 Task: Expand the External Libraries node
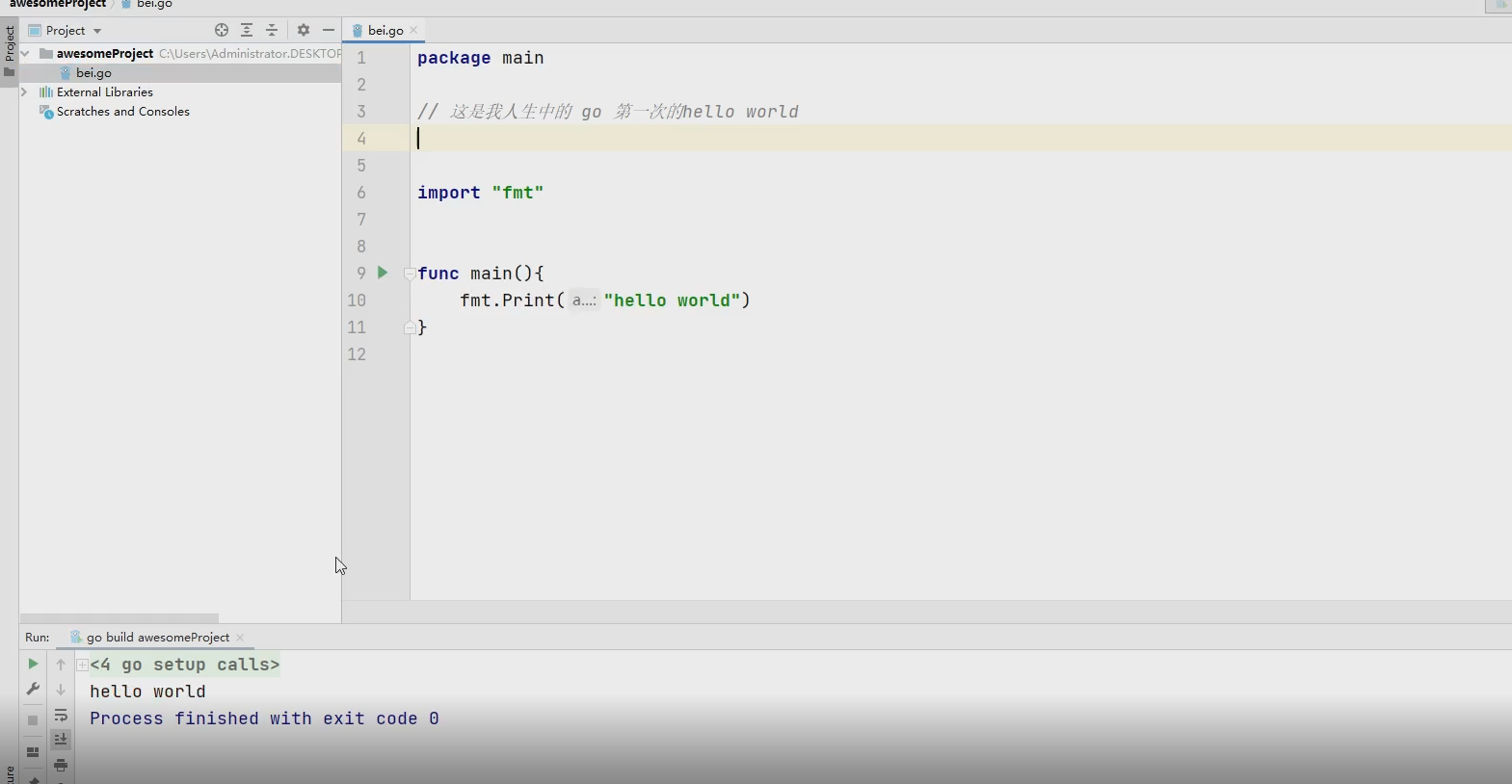pyautogui.click(x=25, y=91)
